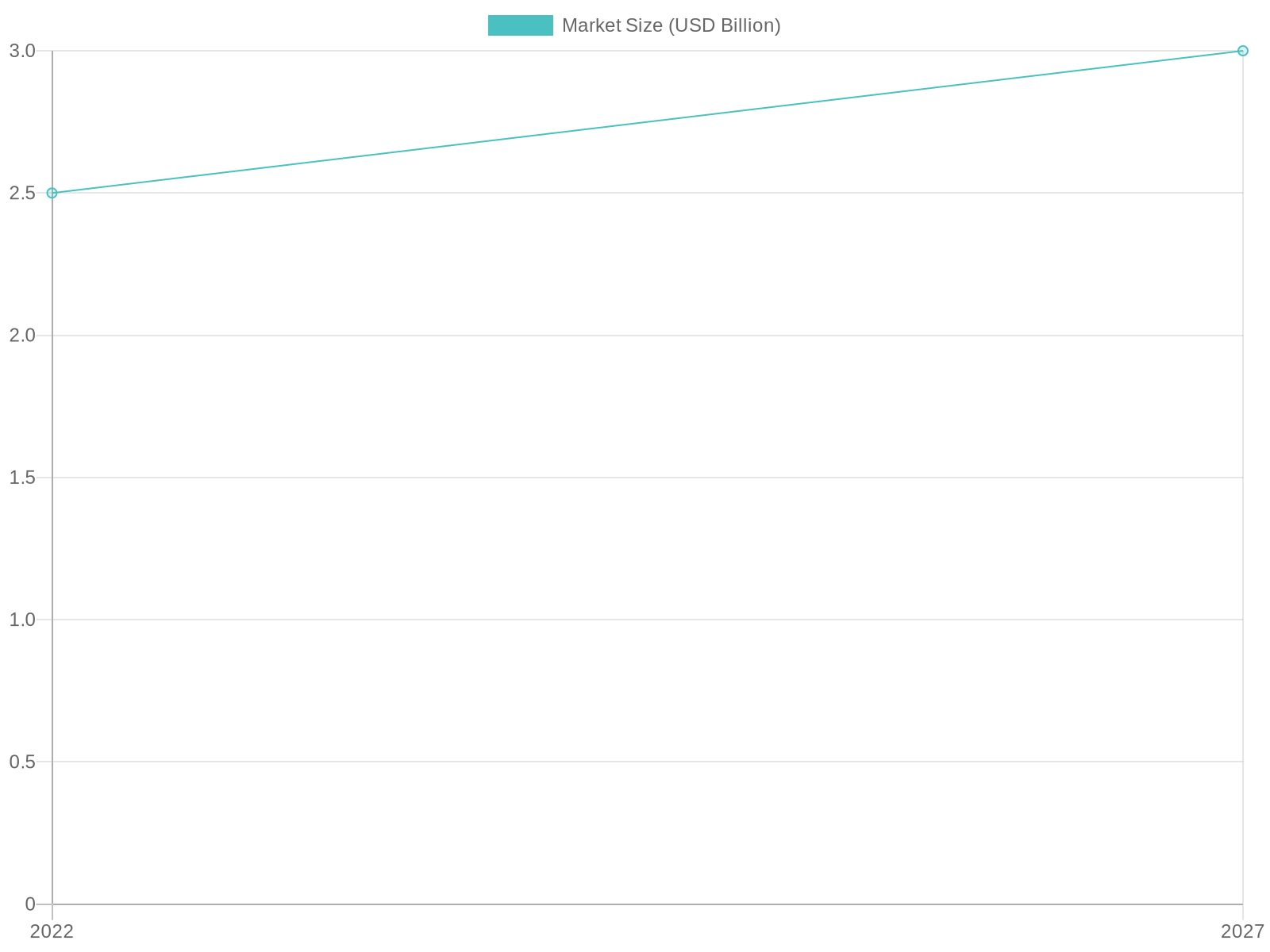Image resolution: width=1270 pixels, height=952 pixels.
Task: Select the 2027 data point marker
Action: click(x=1243, y=51)
